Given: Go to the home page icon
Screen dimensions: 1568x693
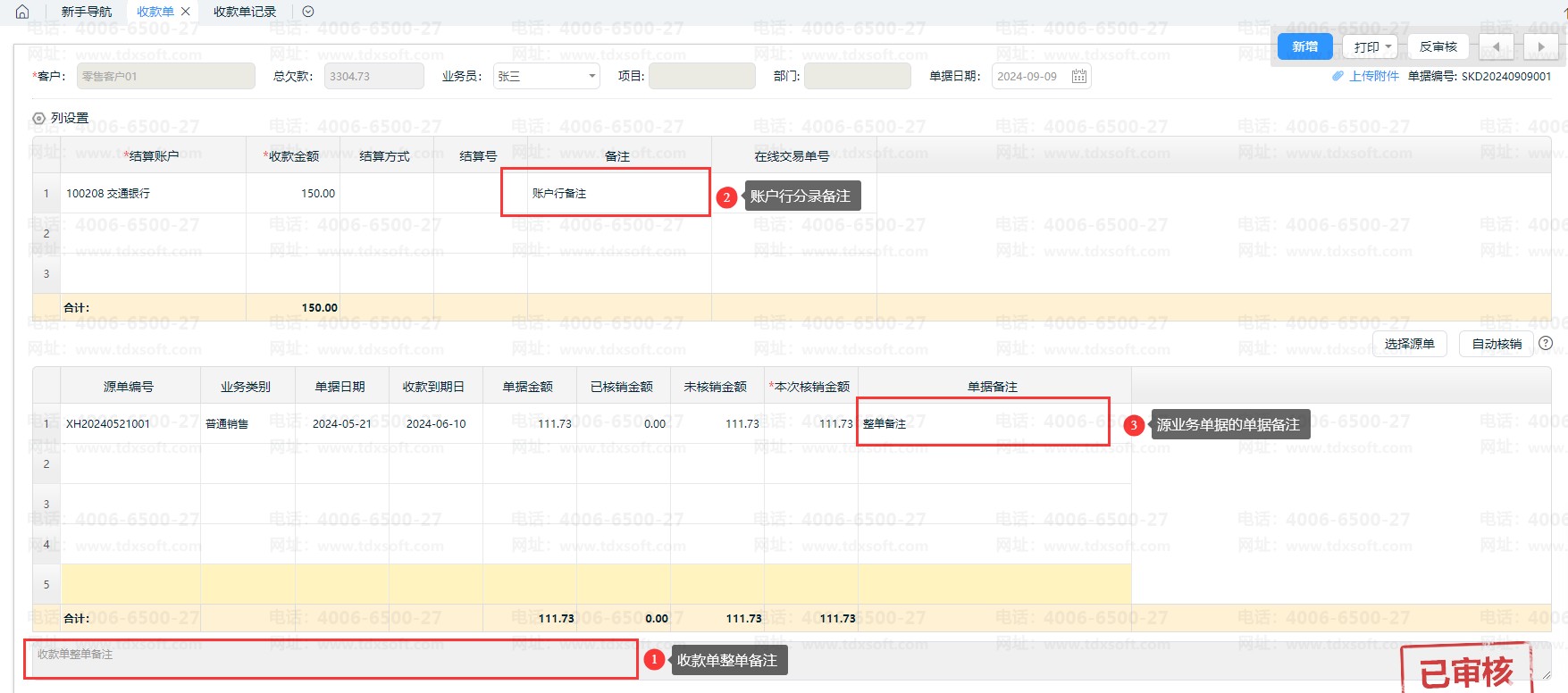Looking at the screenshot, I should click(x=22, y=12).
